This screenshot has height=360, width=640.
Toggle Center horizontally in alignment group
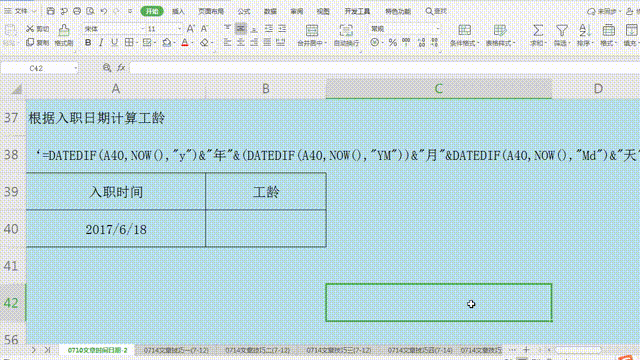241,42
